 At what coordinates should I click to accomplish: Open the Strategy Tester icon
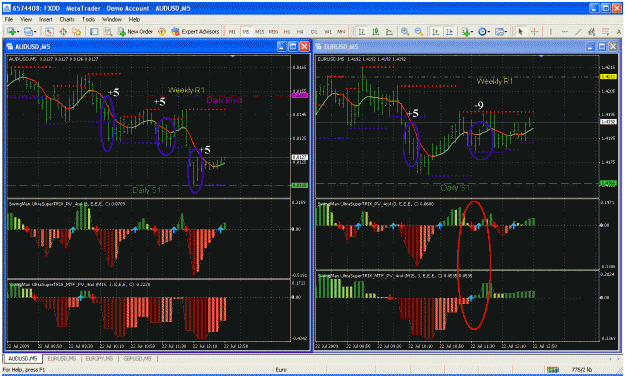(x=108, y=31)
